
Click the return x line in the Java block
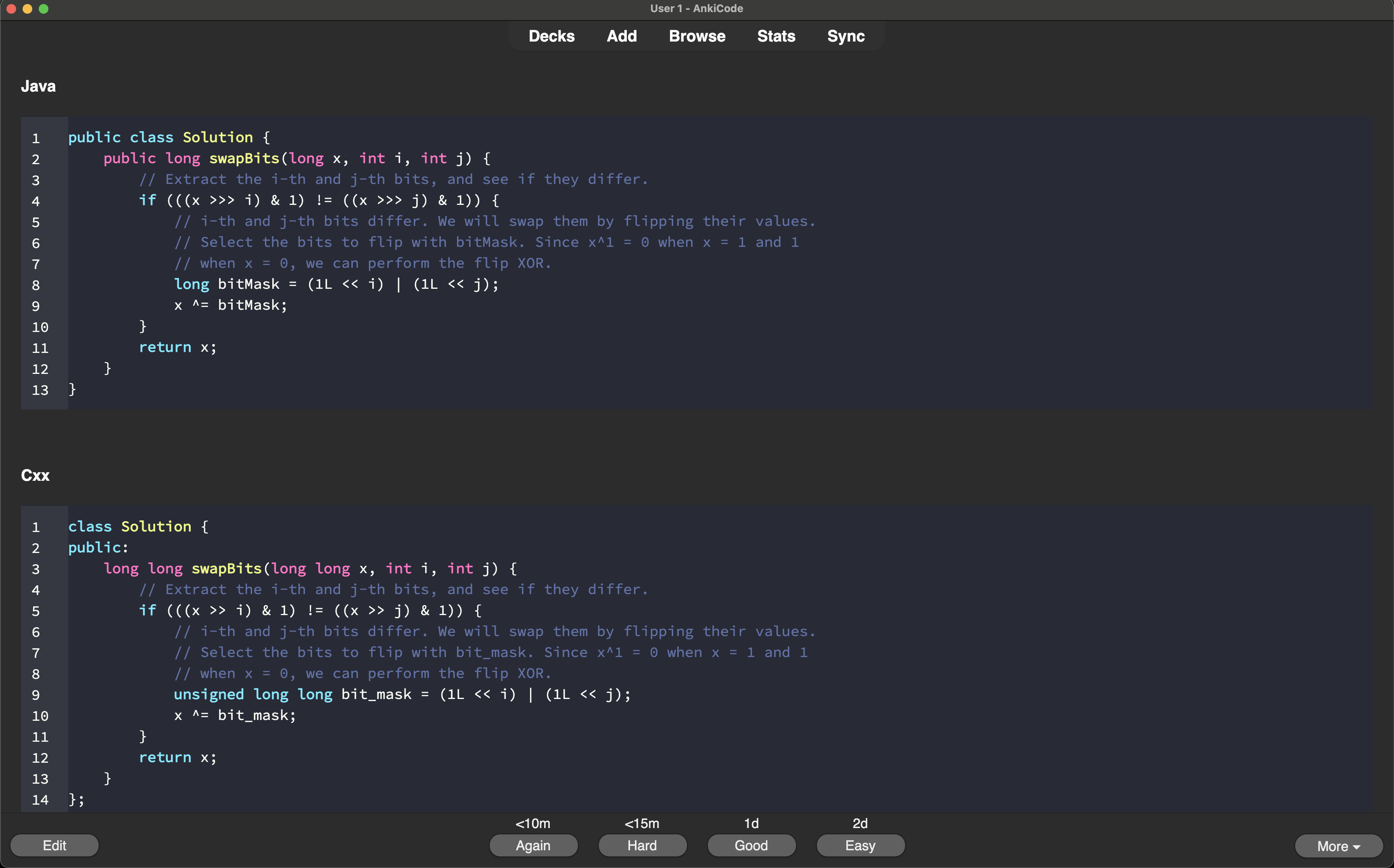[x=177, y=347]
